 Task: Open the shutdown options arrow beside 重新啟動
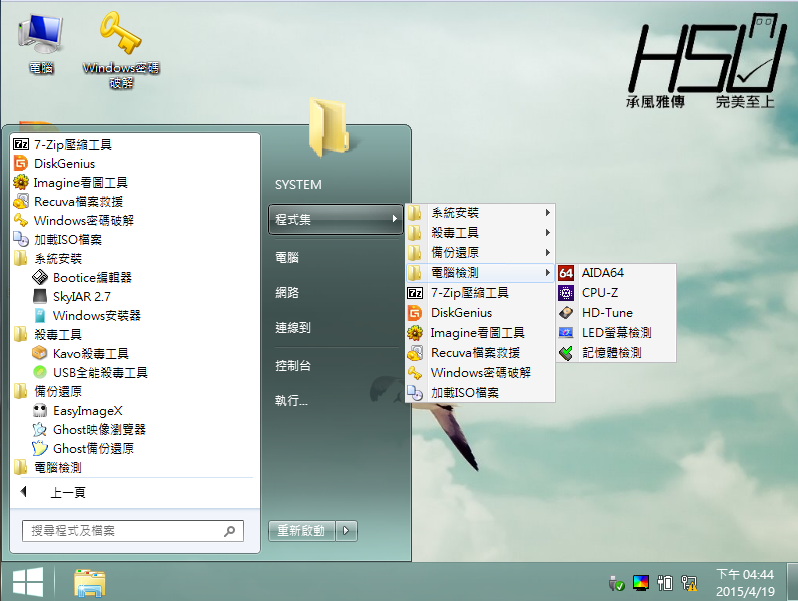346,531
